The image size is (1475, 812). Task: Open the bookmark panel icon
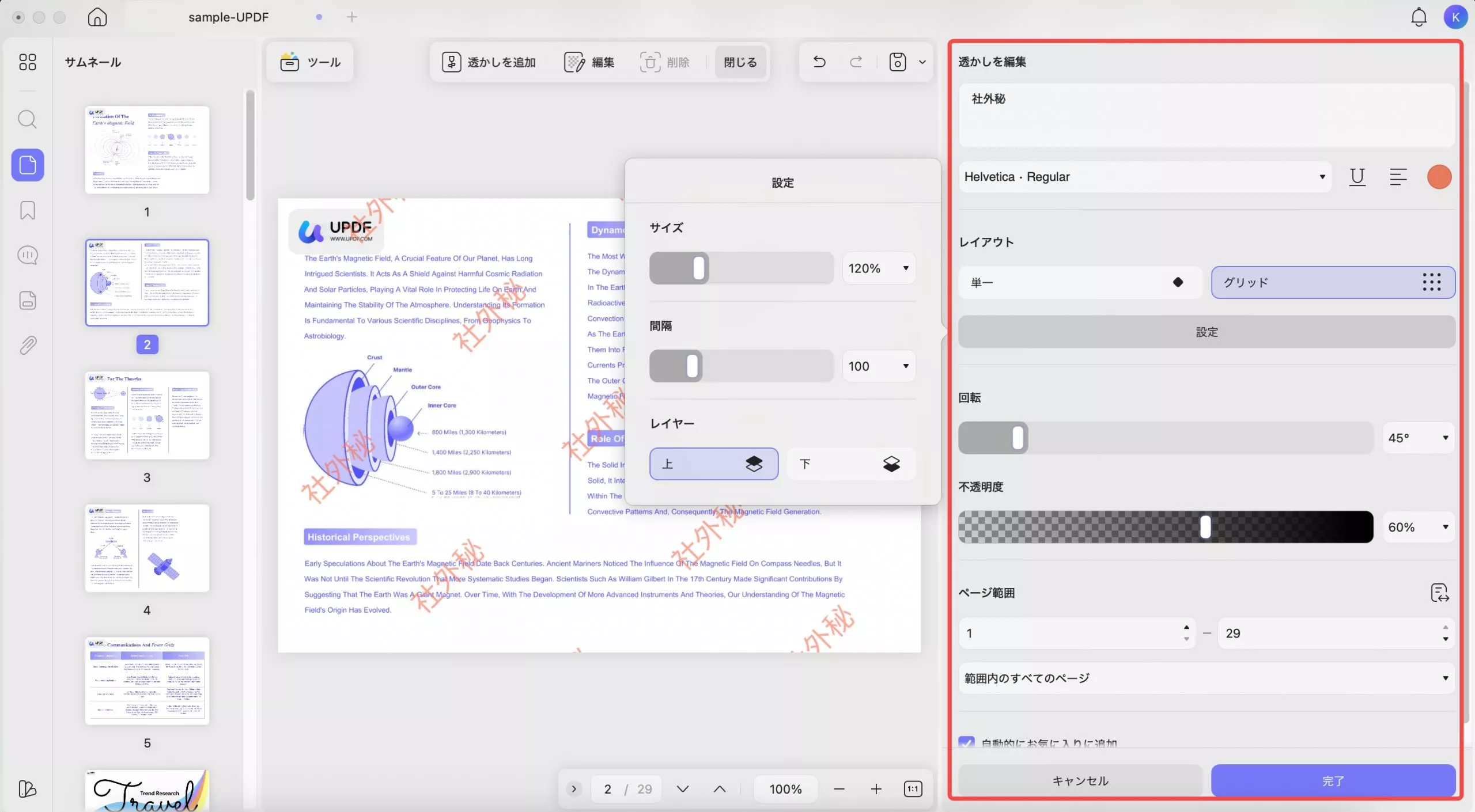(x=27, y=210)
